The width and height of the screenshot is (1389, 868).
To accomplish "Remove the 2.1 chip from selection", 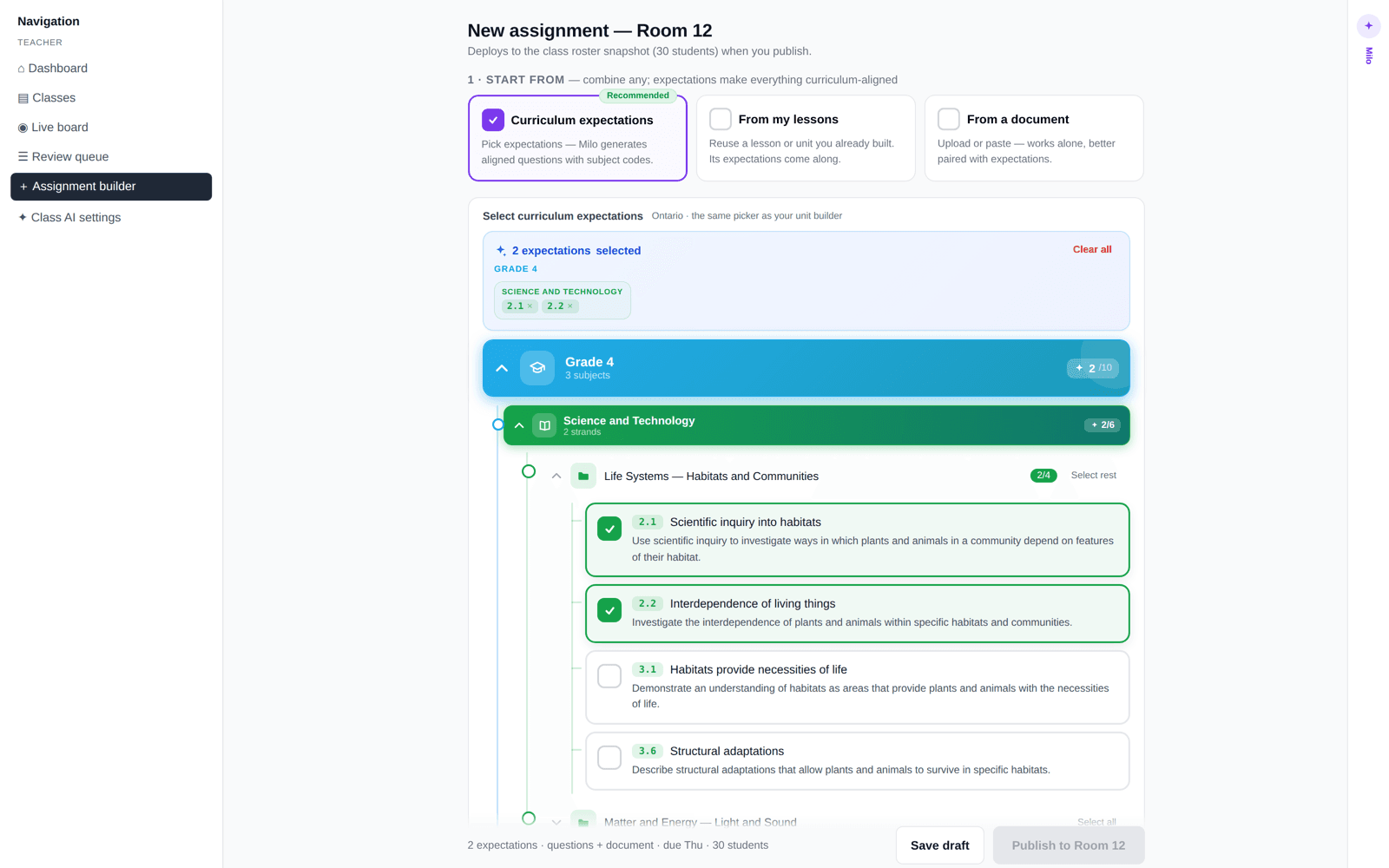I will point(530,306).
